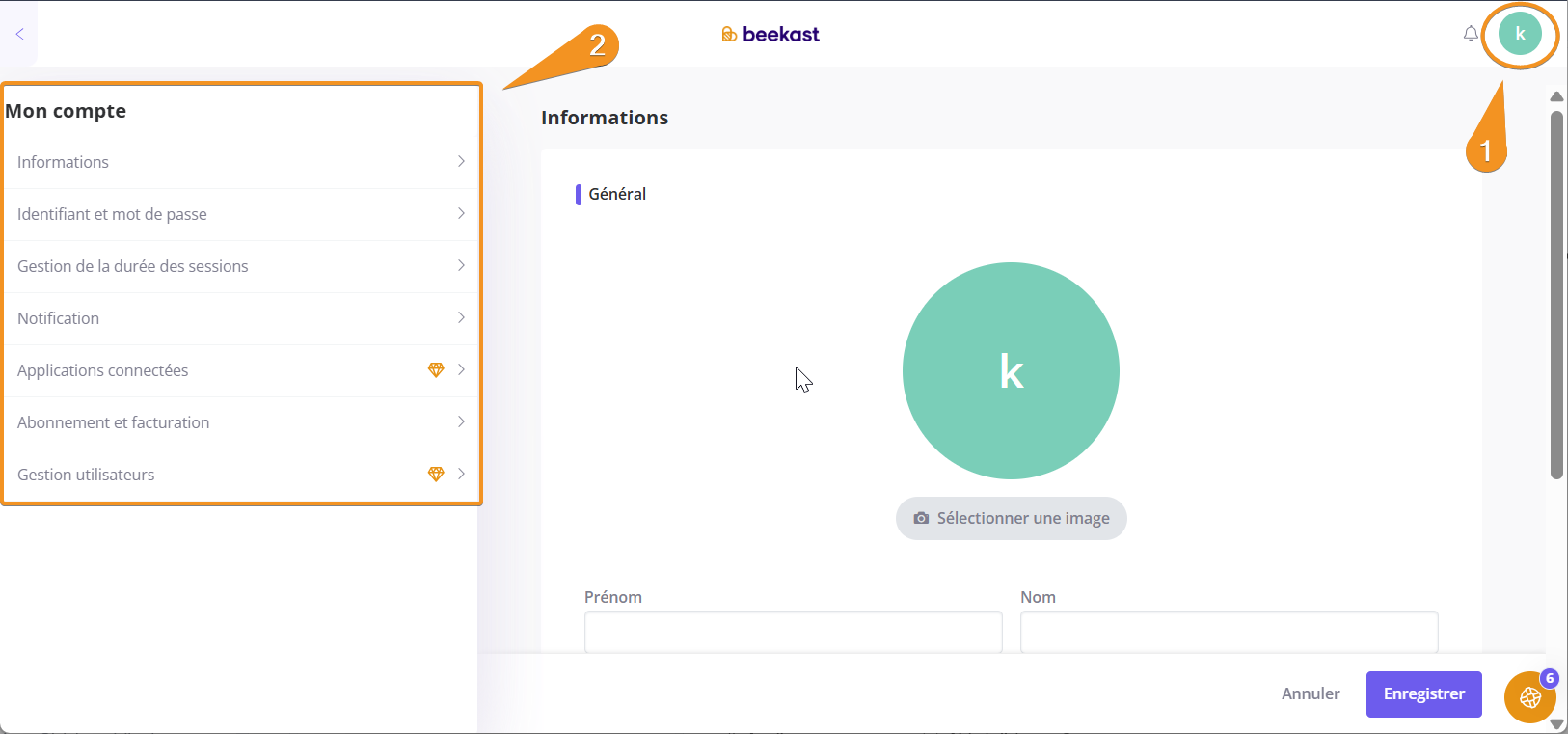The height and width of the screenshot is (734, 1568).
Task: Click the vertical scrollbar down arrow
Action: 1556,723
